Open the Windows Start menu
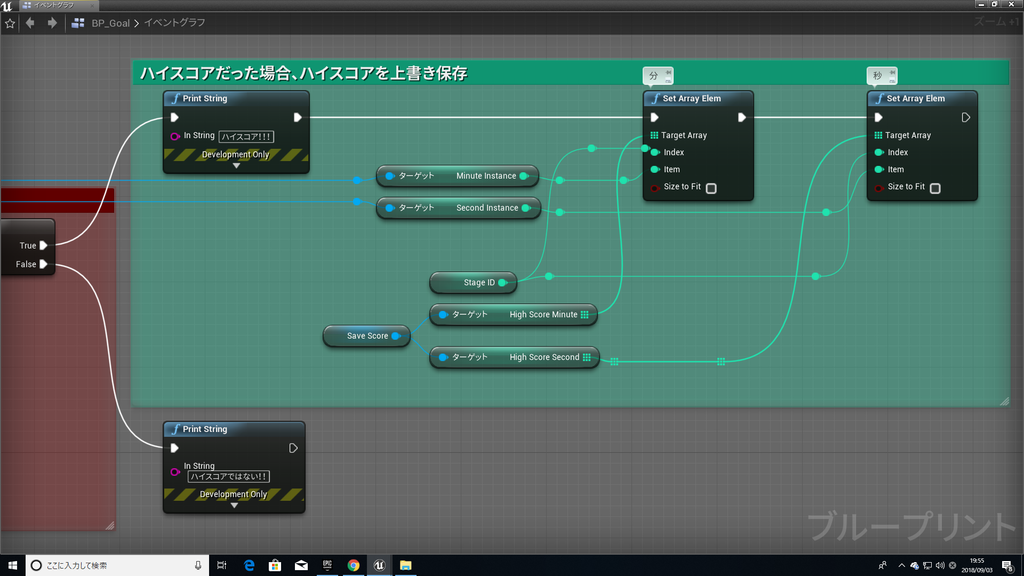The height and width of the screenshot is (576, 1024). tap(12, 565)
